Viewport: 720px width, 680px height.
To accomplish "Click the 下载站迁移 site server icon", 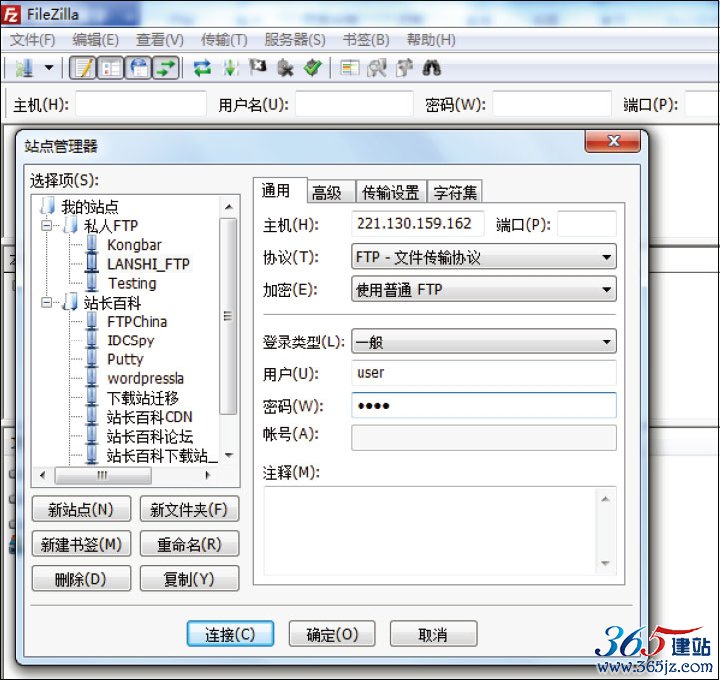I will [92, 397].
